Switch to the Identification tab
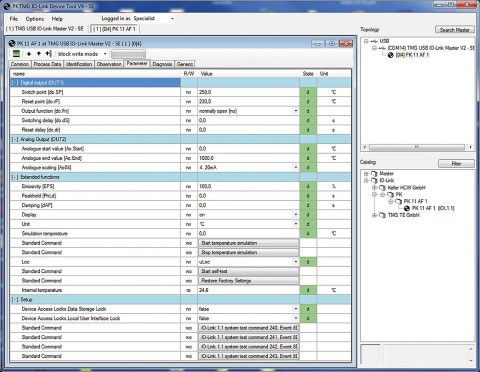 (x=79, y=64)
